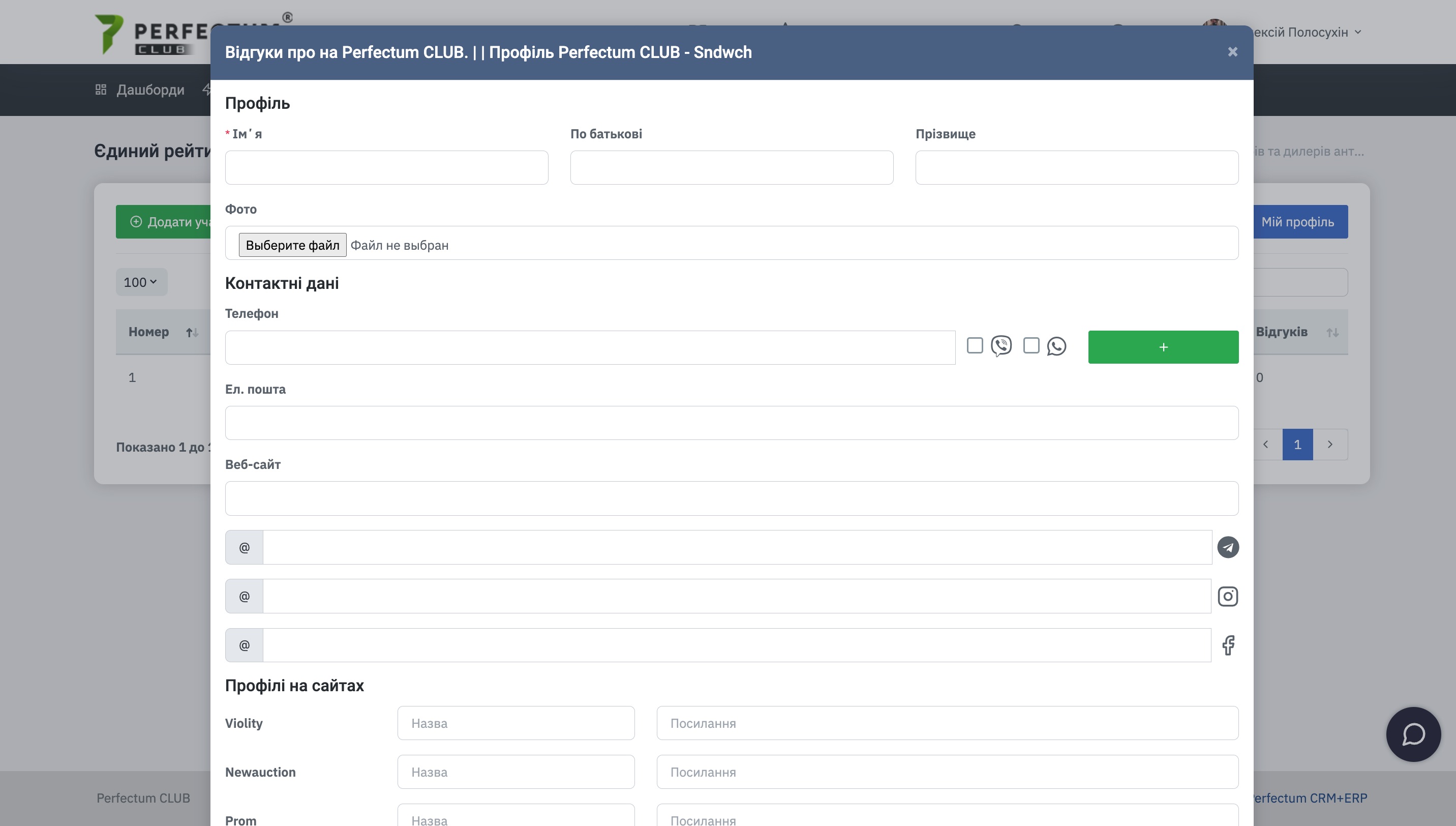Open the Мій профіль button
Screen dimensions: 1456x826
(1297, 222)
